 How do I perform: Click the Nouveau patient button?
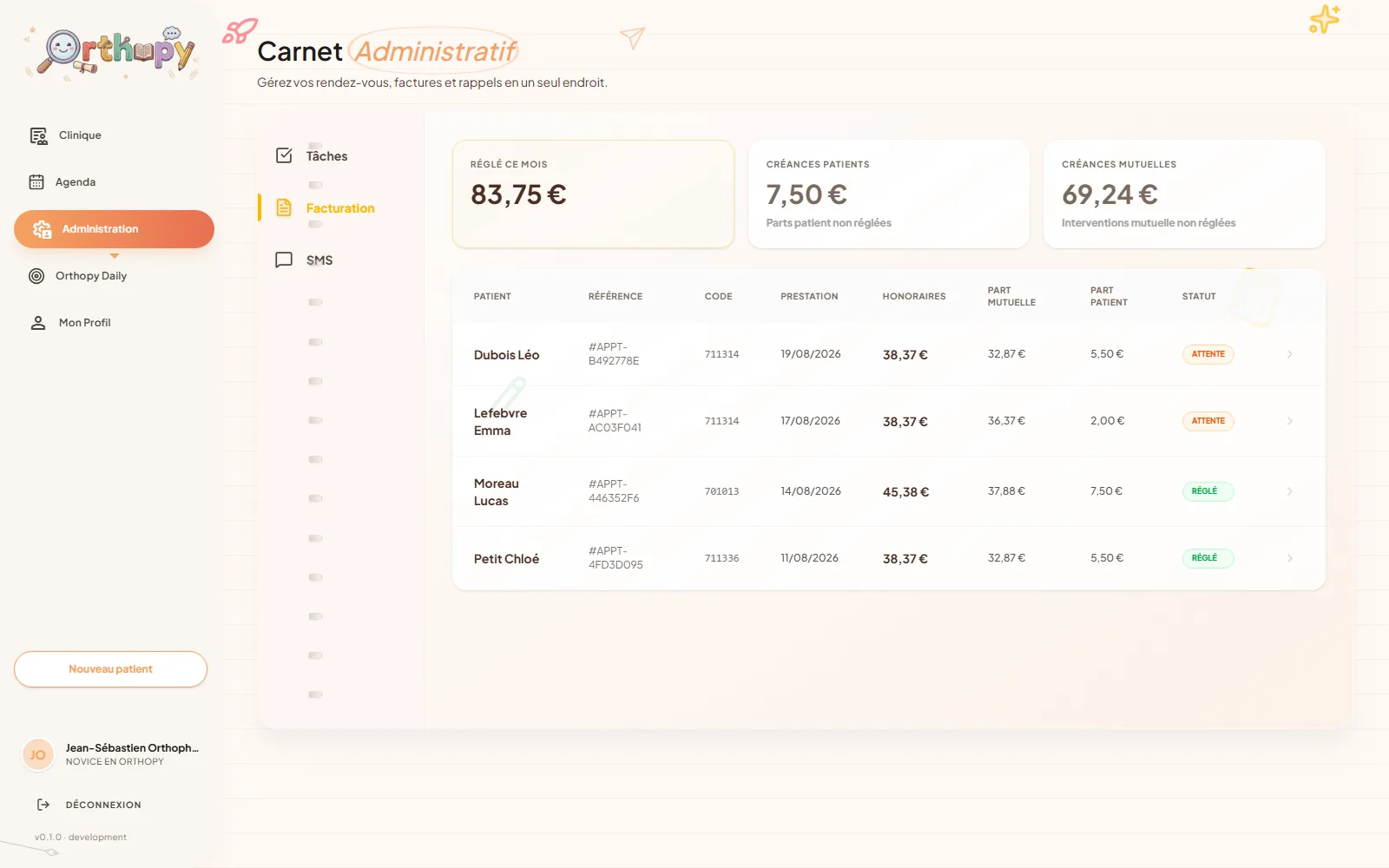pyautogui.click(x=110, y=669)
